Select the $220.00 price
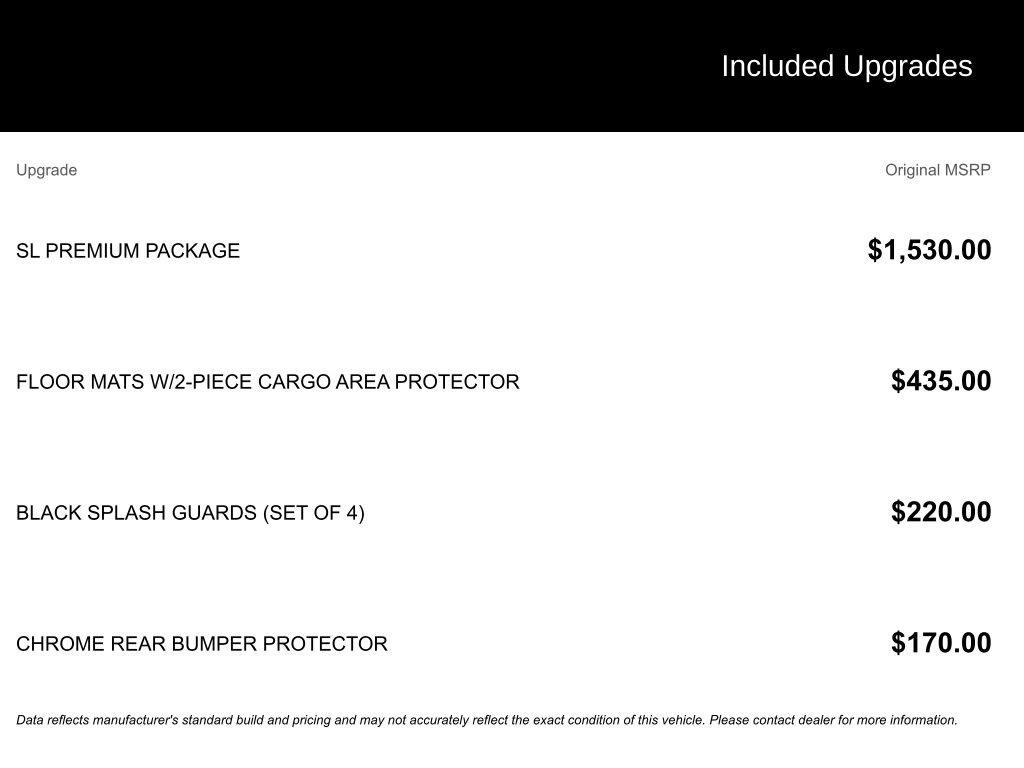 click(x=941, y=512)
